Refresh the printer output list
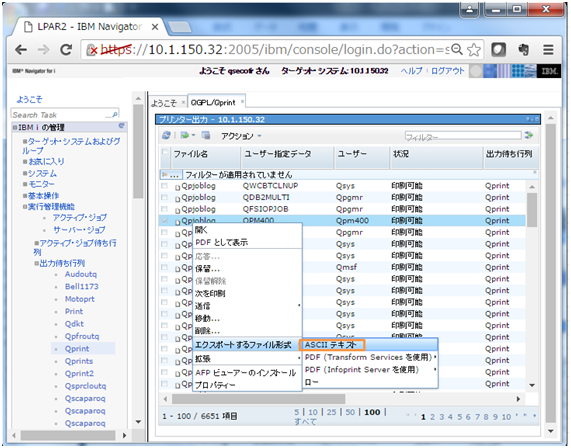 166,135
